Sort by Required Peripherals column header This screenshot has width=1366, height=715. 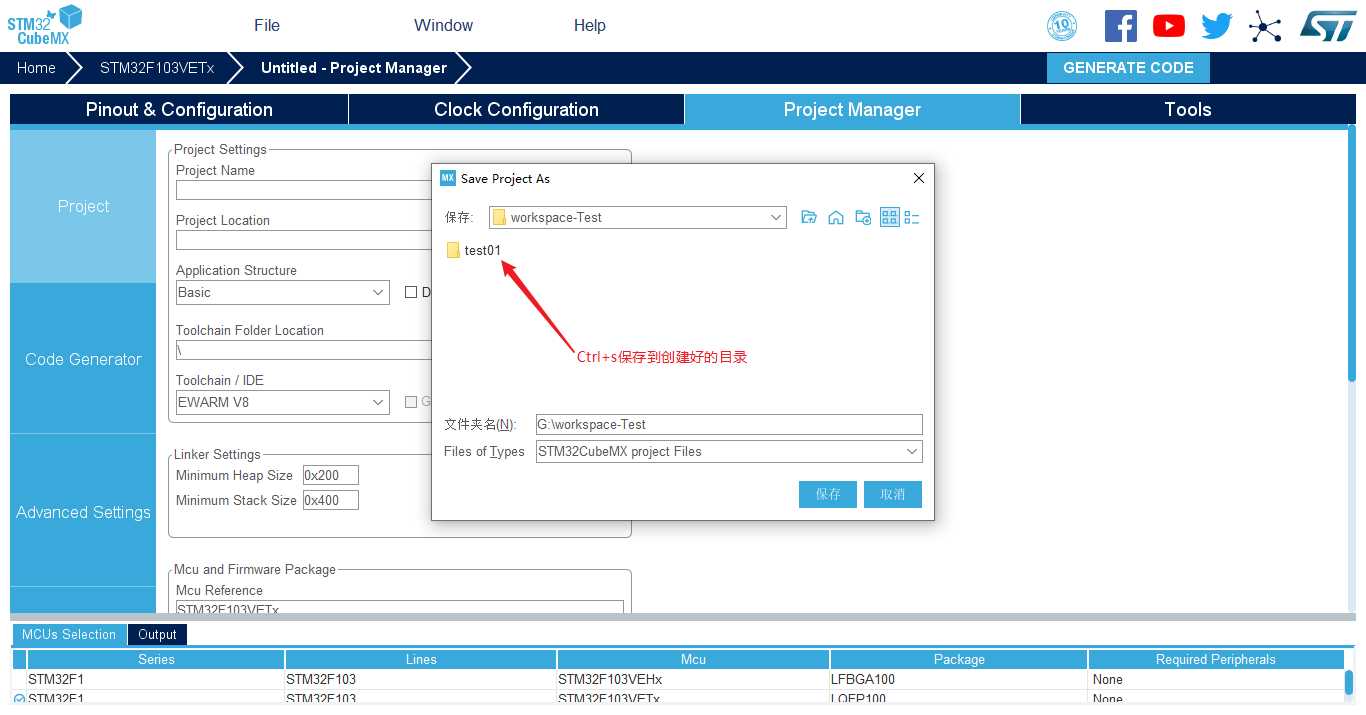[1215, 659]
